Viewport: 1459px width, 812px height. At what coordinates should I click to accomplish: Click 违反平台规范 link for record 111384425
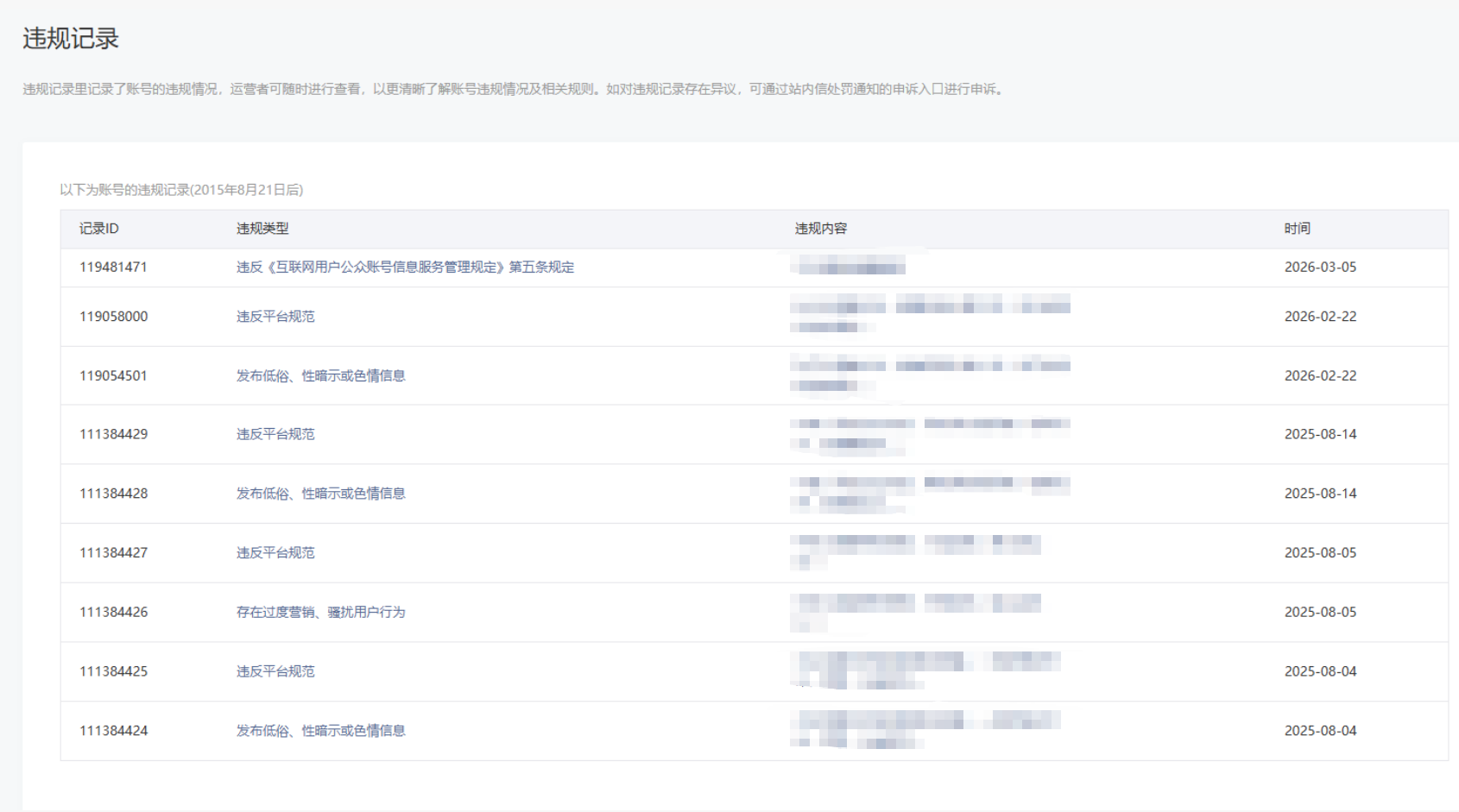pyautogui.click(x=275, y=671)
